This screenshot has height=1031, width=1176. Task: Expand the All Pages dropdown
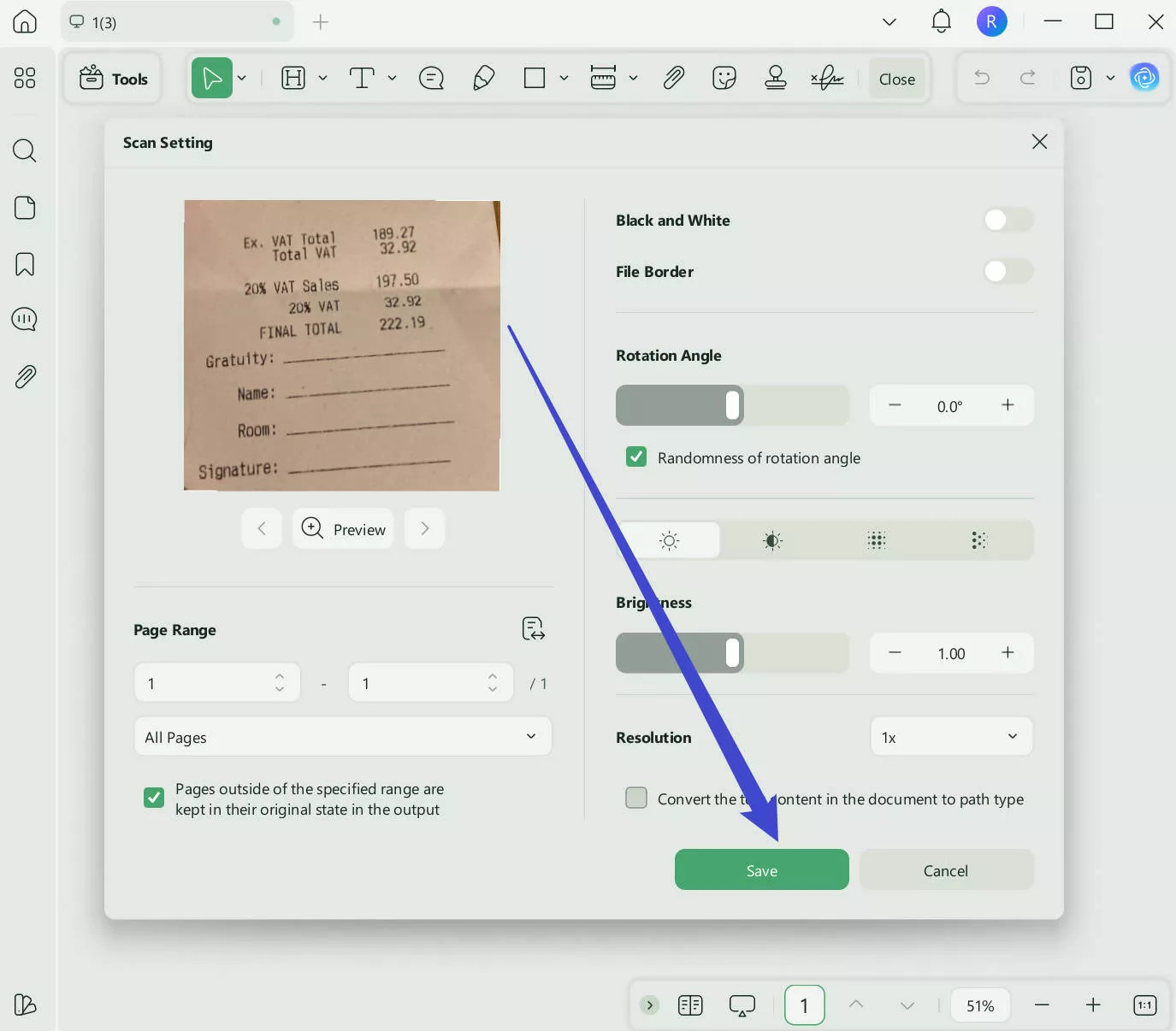(342, 737)
